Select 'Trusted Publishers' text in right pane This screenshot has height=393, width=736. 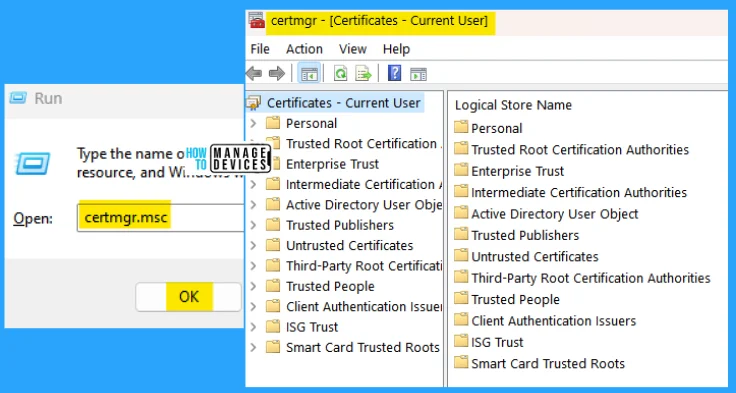[525, 235]
